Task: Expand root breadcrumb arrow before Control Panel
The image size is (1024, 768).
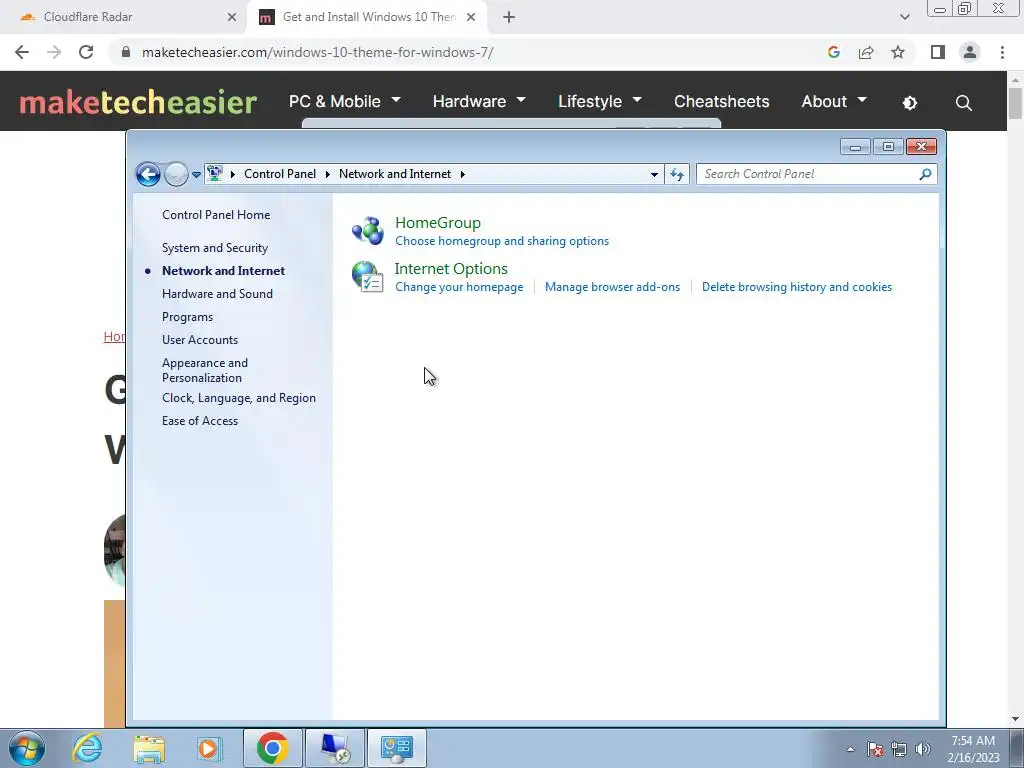Action: coord(232,174)
